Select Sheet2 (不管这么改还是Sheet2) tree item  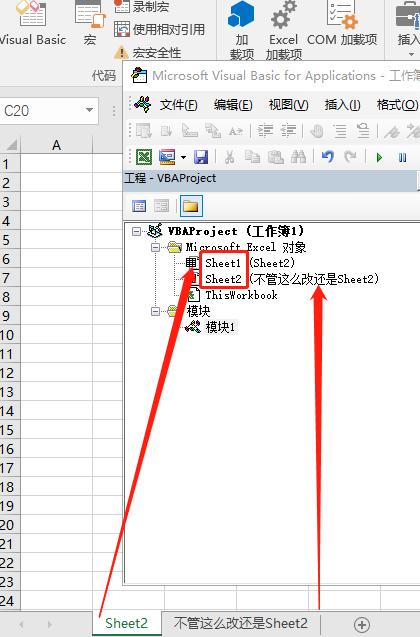pos(292,279)
